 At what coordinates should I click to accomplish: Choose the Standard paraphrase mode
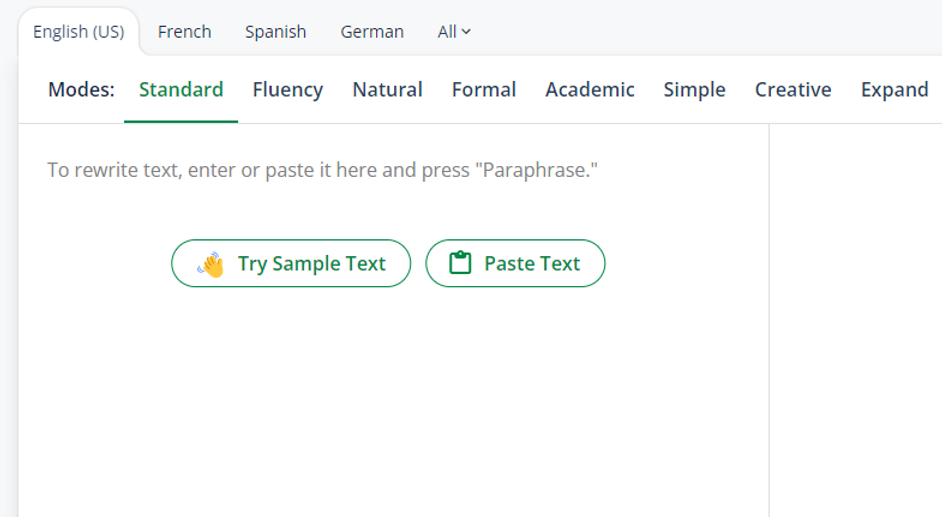pyautogui.click(x=181, y=89)
